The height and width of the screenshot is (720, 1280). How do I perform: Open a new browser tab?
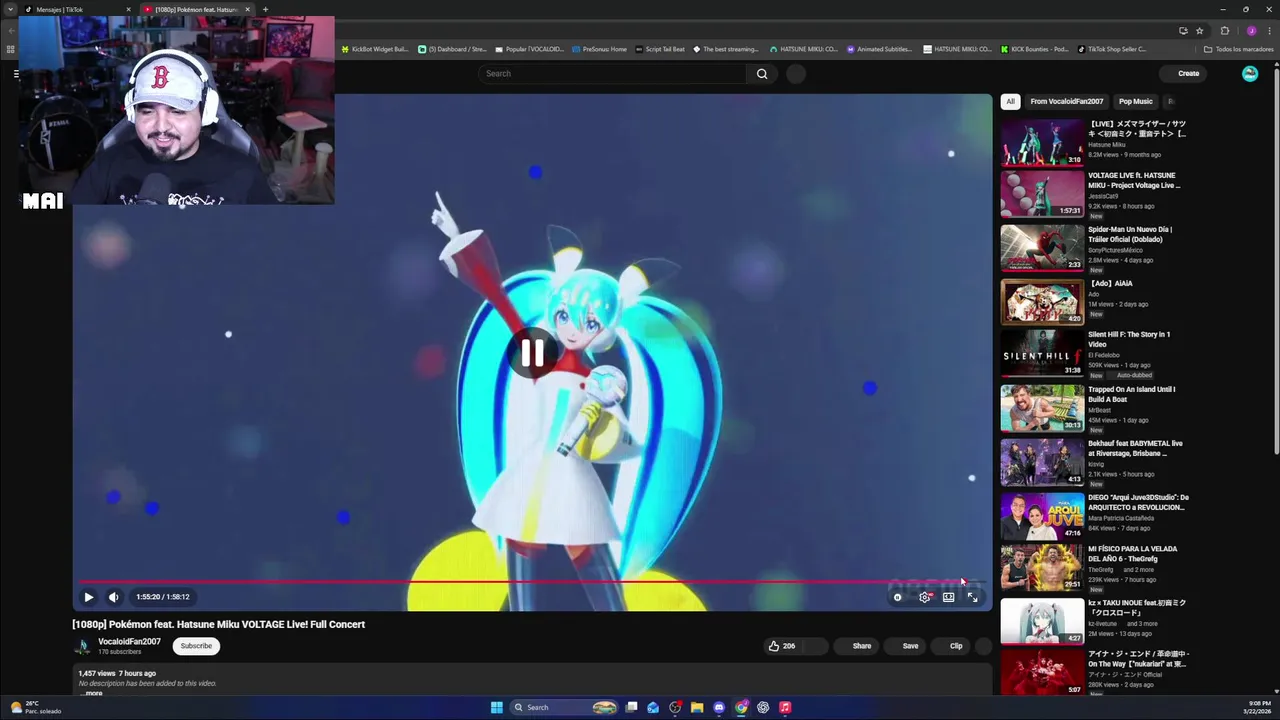click(x=265, y=9)
